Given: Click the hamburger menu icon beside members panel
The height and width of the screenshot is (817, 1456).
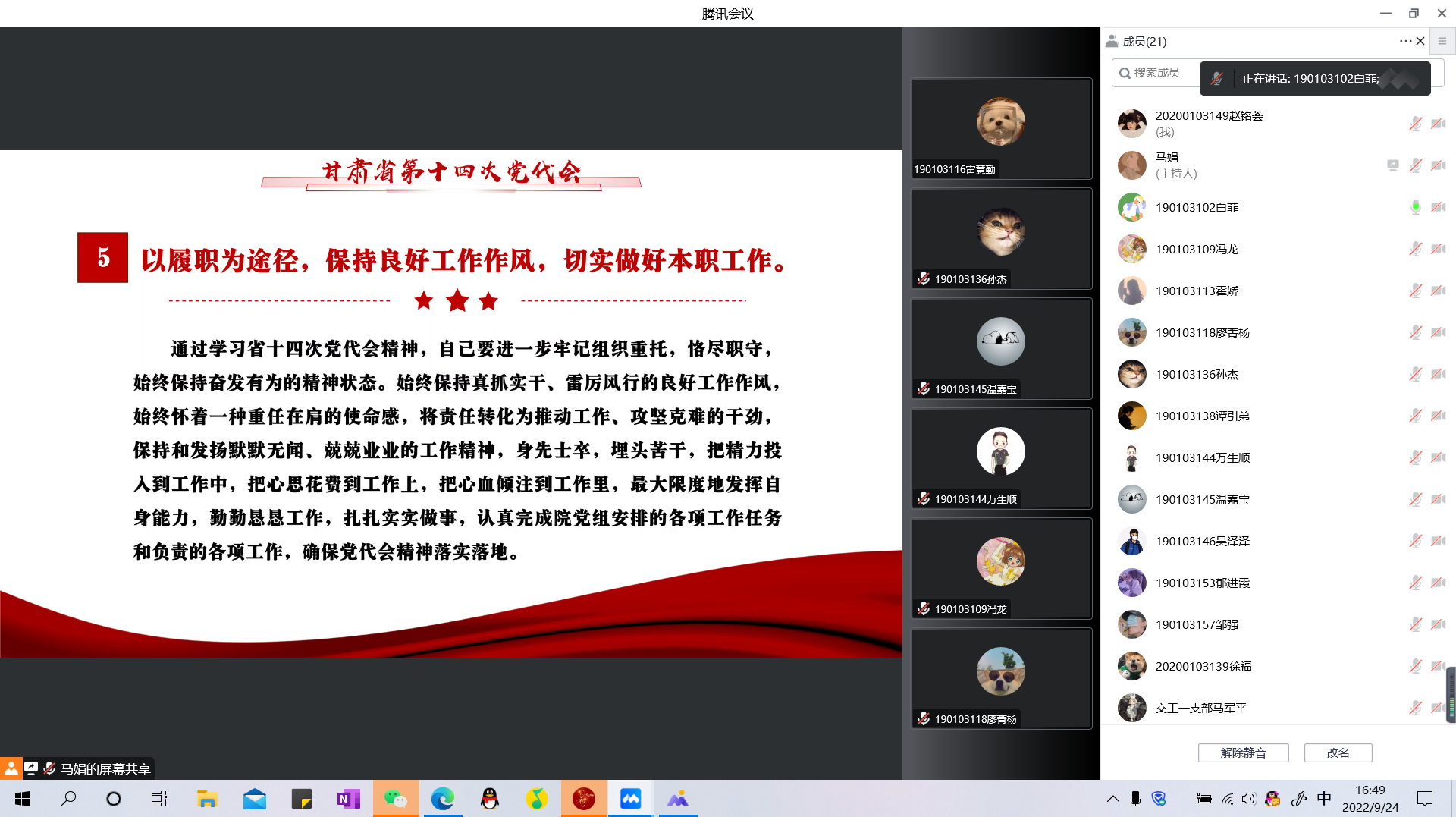Looking at the screenshot, I should (1442, 41).
